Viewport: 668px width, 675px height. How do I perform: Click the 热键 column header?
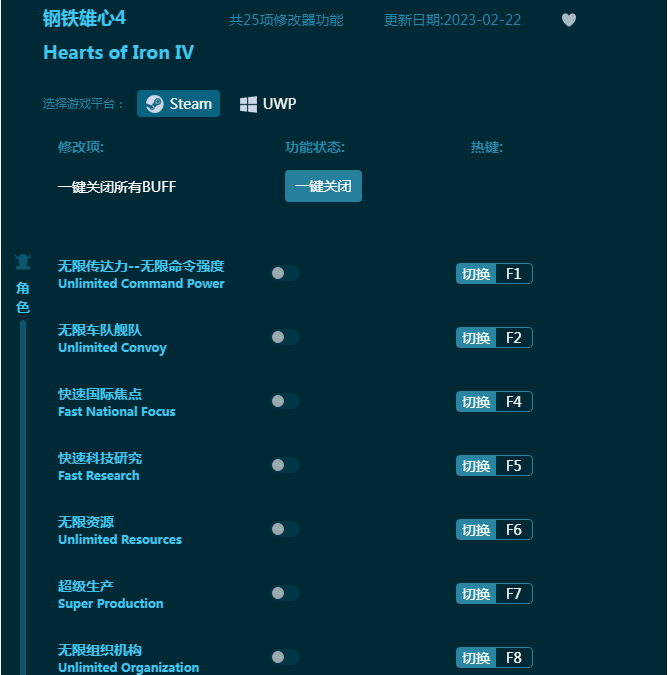point(486,147)
